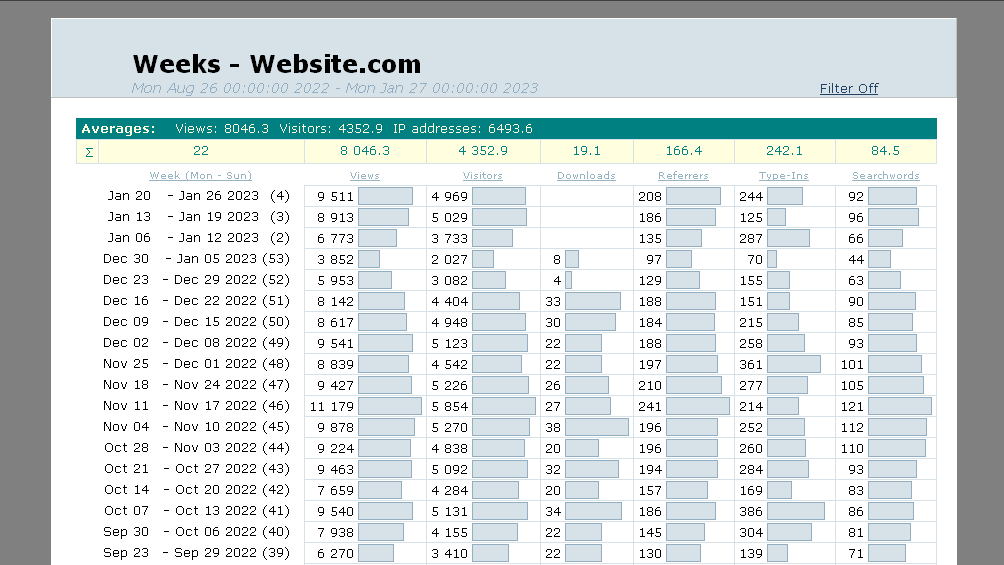Click the 8 046.3 average views cell
This screenshot has height=565, width=1004.
point(365,151)
